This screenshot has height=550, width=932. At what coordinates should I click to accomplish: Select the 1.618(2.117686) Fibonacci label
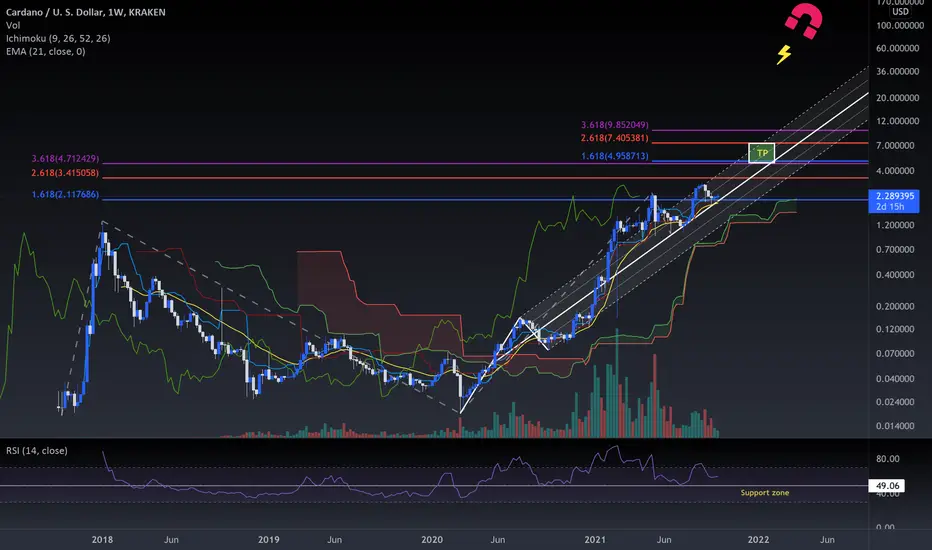coord(65,194)
